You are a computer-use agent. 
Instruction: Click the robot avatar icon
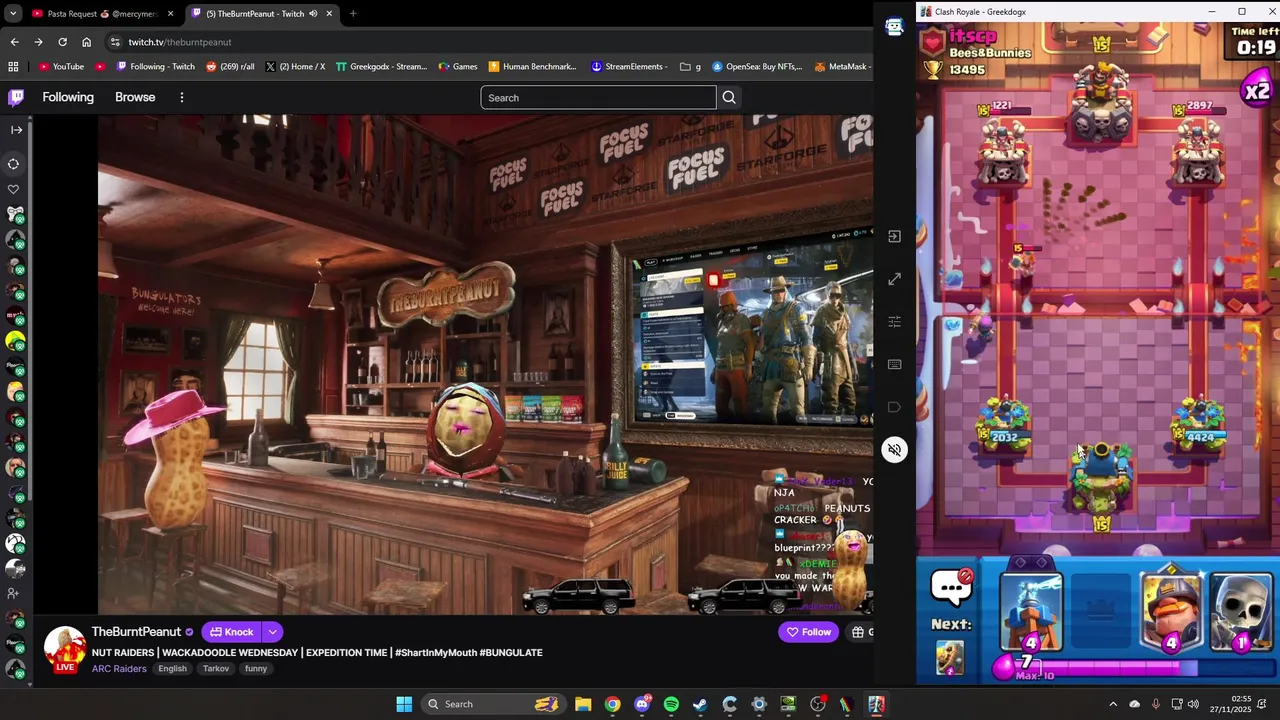point(894,27)
